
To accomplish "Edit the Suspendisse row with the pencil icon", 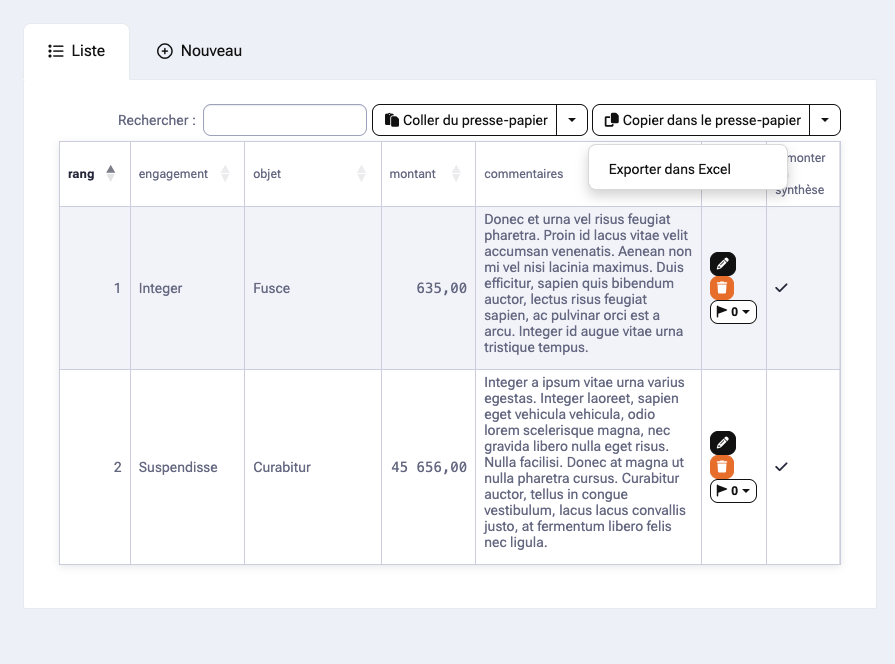I will 723,442.
